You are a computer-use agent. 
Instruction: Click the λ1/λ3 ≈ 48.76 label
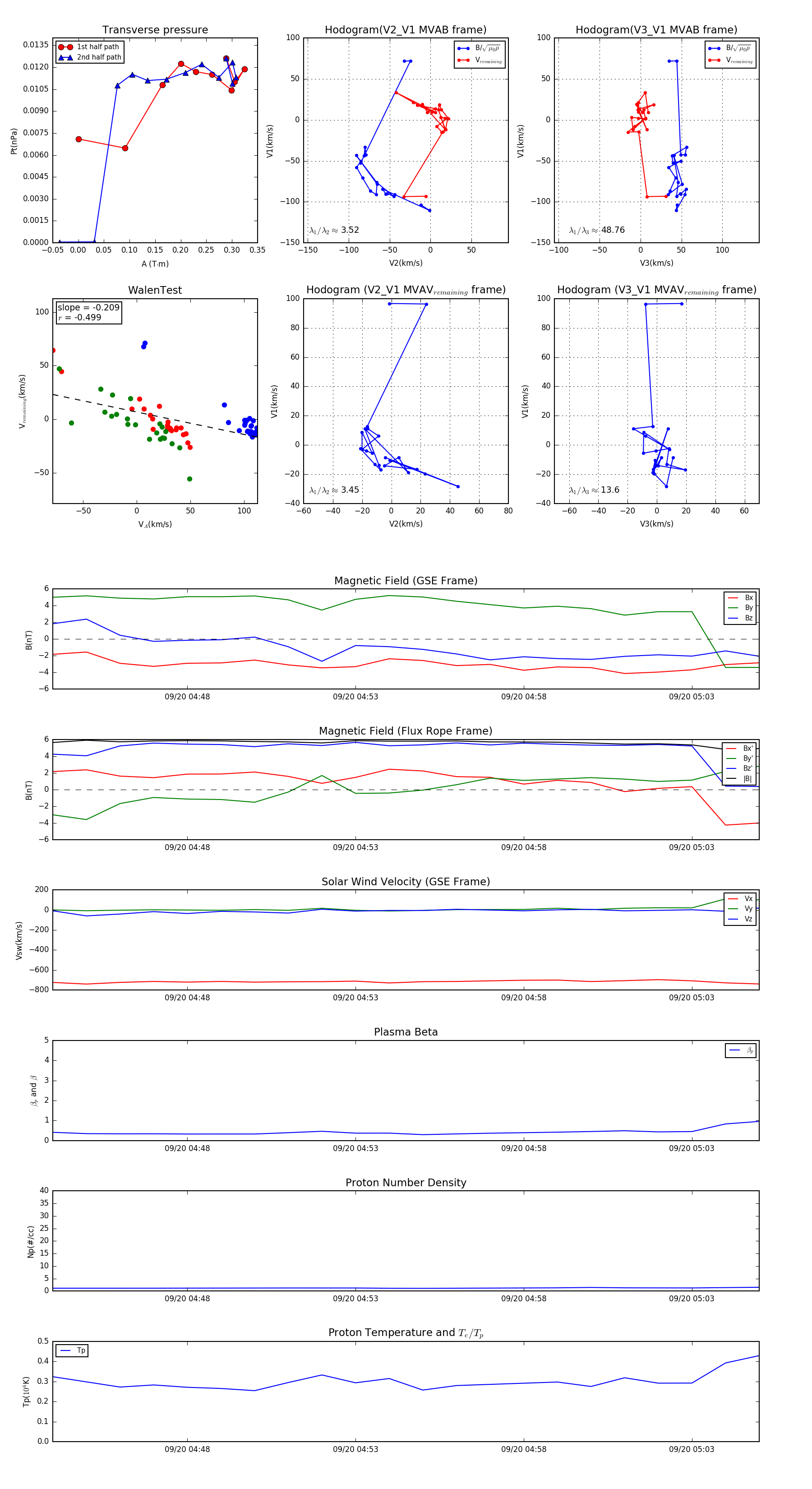click(596, 230)
